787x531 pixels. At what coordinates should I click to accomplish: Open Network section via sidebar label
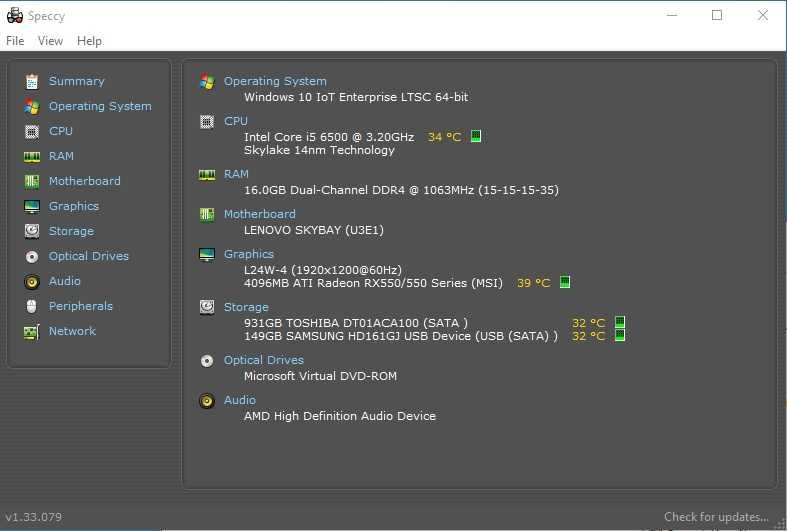pos(72,331)
